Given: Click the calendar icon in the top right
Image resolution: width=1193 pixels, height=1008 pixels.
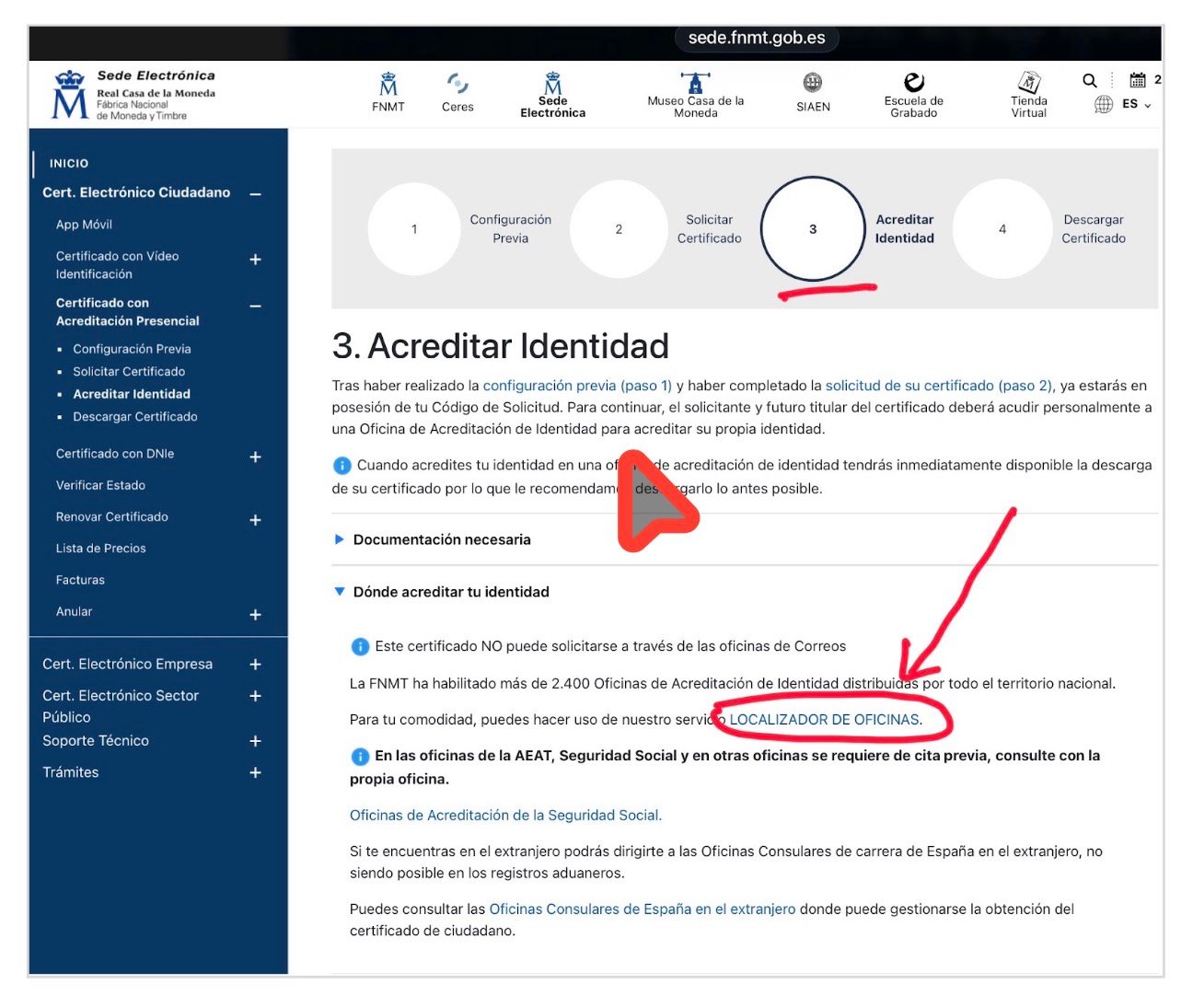Looking at the screenshot, I should [1138, 81].
